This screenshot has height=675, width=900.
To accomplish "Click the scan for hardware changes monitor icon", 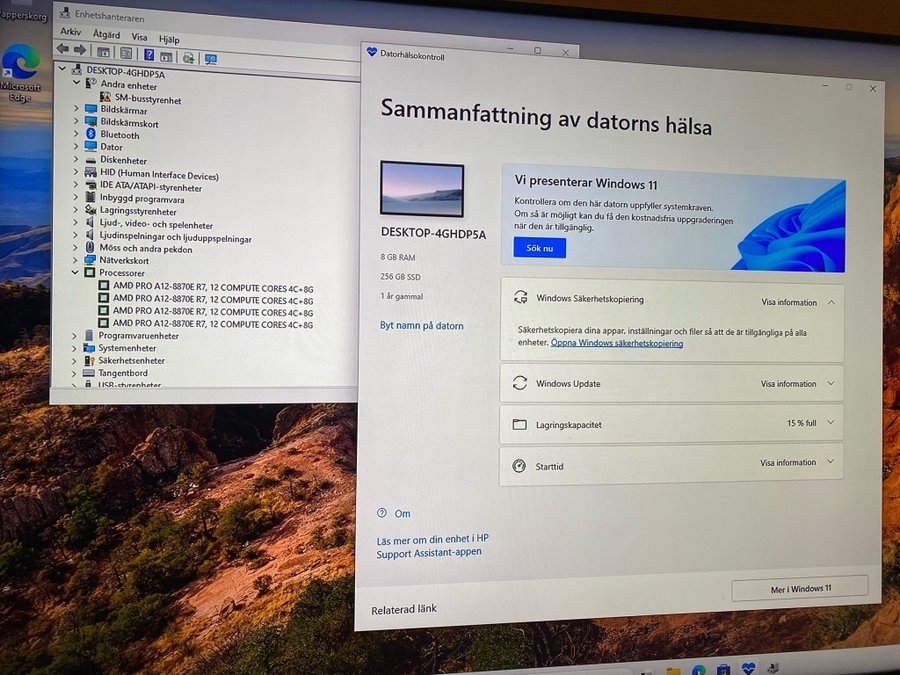I will coord(210,59).
